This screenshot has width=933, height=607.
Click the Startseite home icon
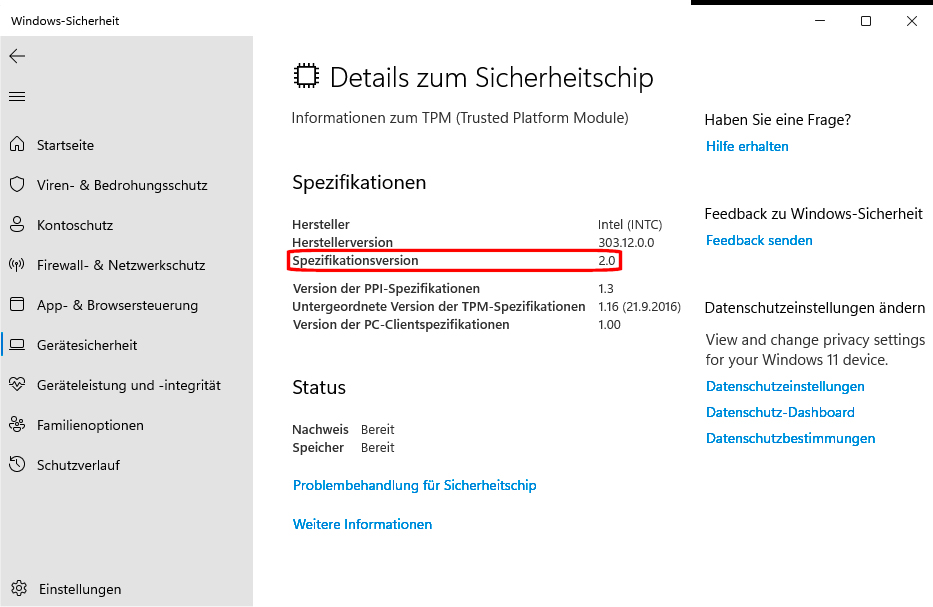pyautogui.click(x=17, y=145)
